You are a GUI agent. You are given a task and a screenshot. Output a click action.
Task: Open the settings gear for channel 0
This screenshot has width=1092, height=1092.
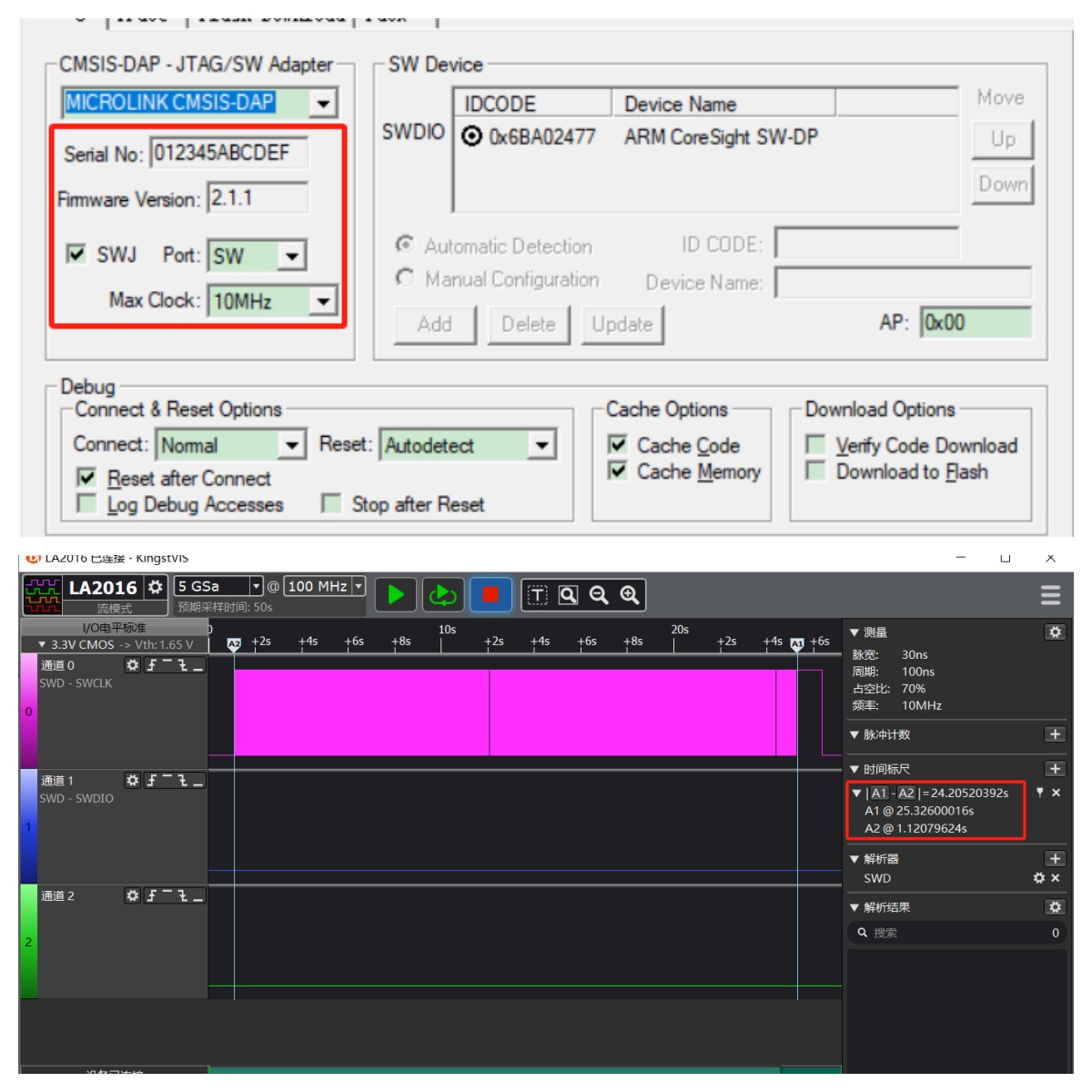point(133,665)
